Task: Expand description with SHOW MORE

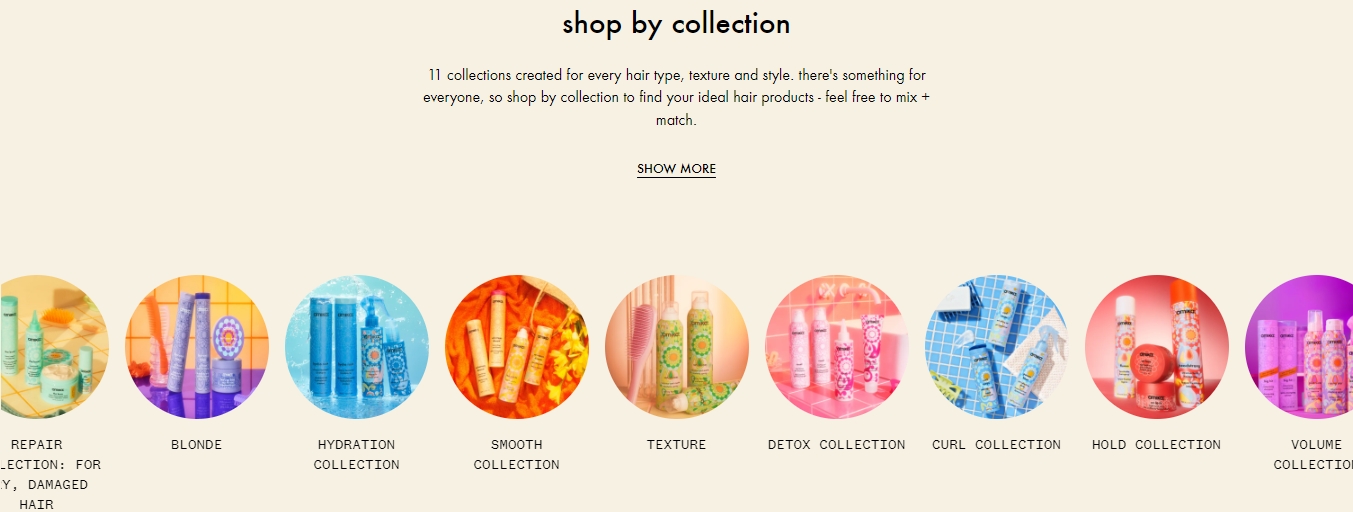Action: coord(676,169)
